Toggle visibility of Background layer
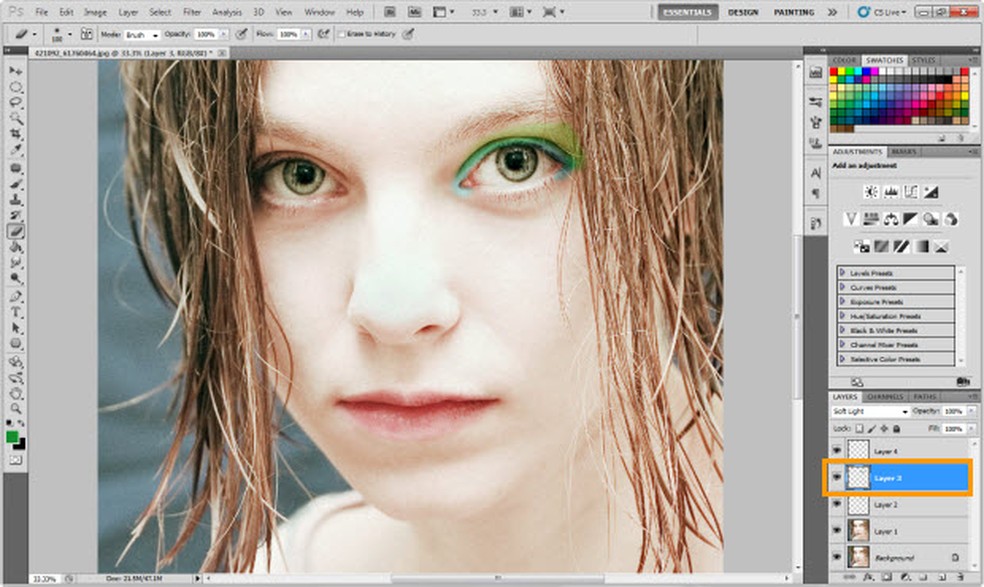Image resolution: width=984 pixels, height=587 pixels. tap(836, 557)
